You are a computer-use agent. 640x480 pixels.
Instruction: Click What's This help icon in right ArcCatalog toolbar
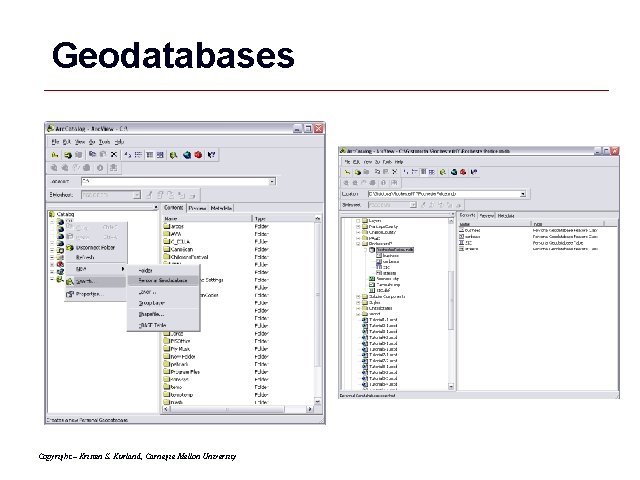pyautogui.click(x=474, y=172)
